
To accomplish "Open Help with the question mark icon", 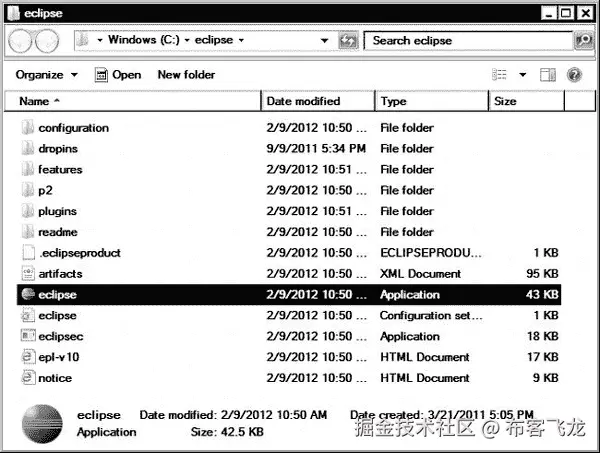I will click(x=574, y=75).
